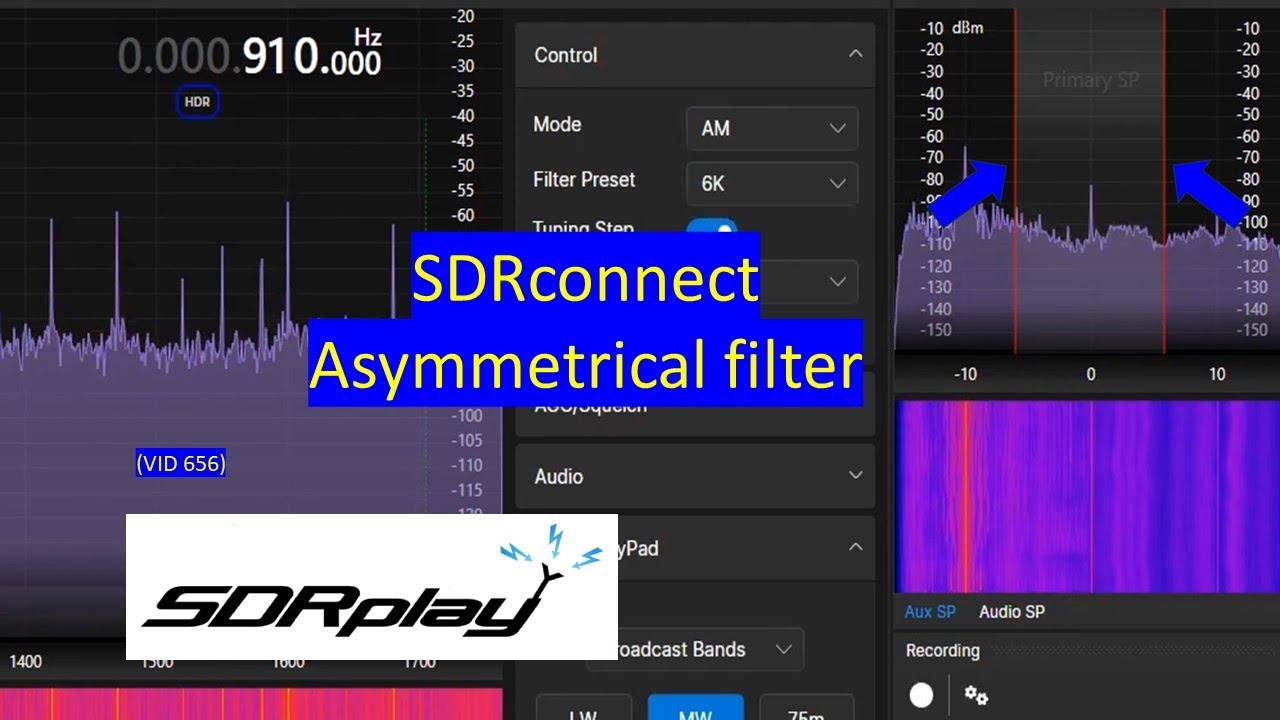Click the aux spectrum waterfall display
The image size is (1280, 720).
(1087, 496)
